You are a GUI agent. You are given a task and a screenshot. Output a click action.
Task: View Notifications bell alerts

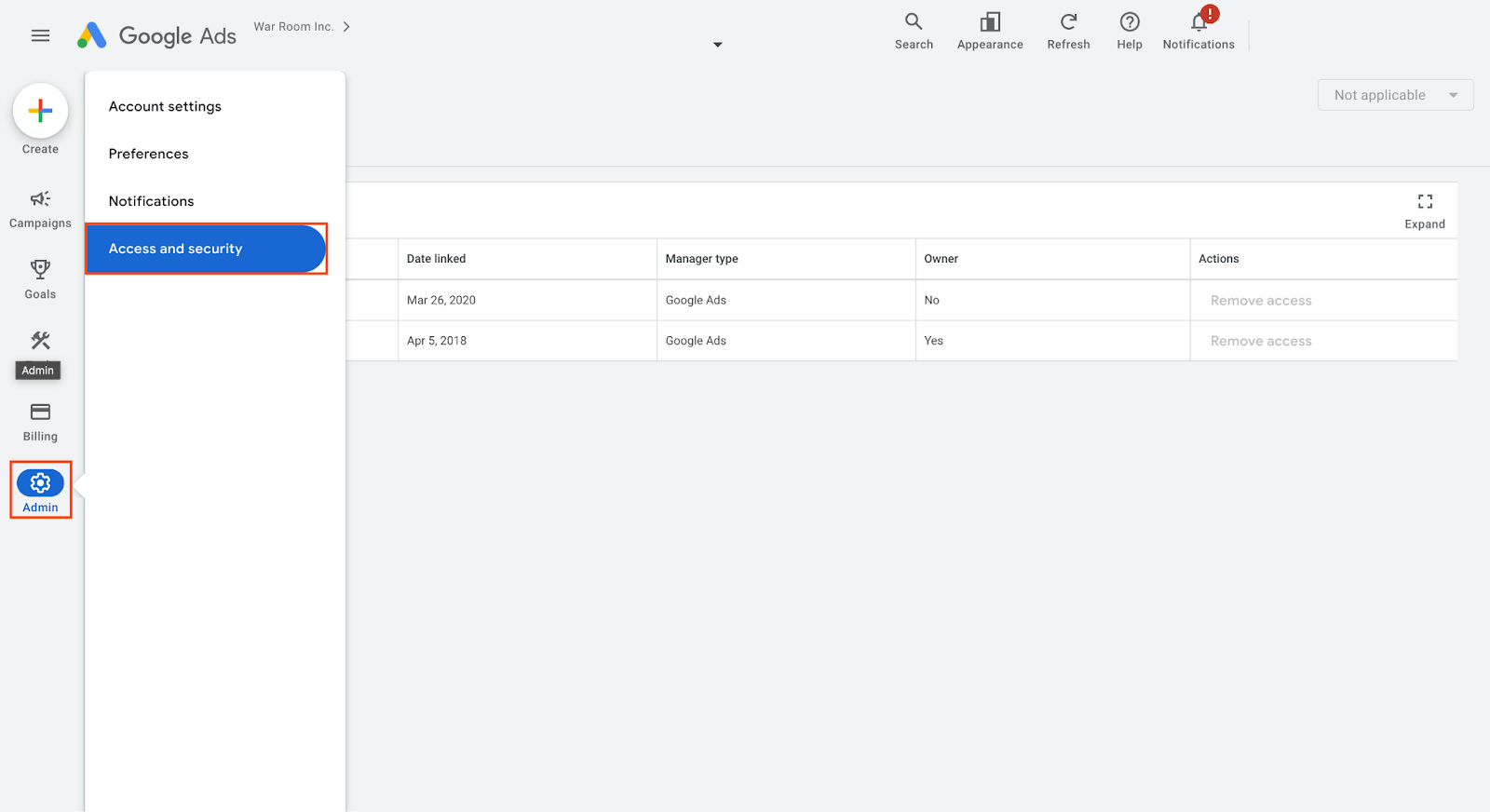[1199, 31]
